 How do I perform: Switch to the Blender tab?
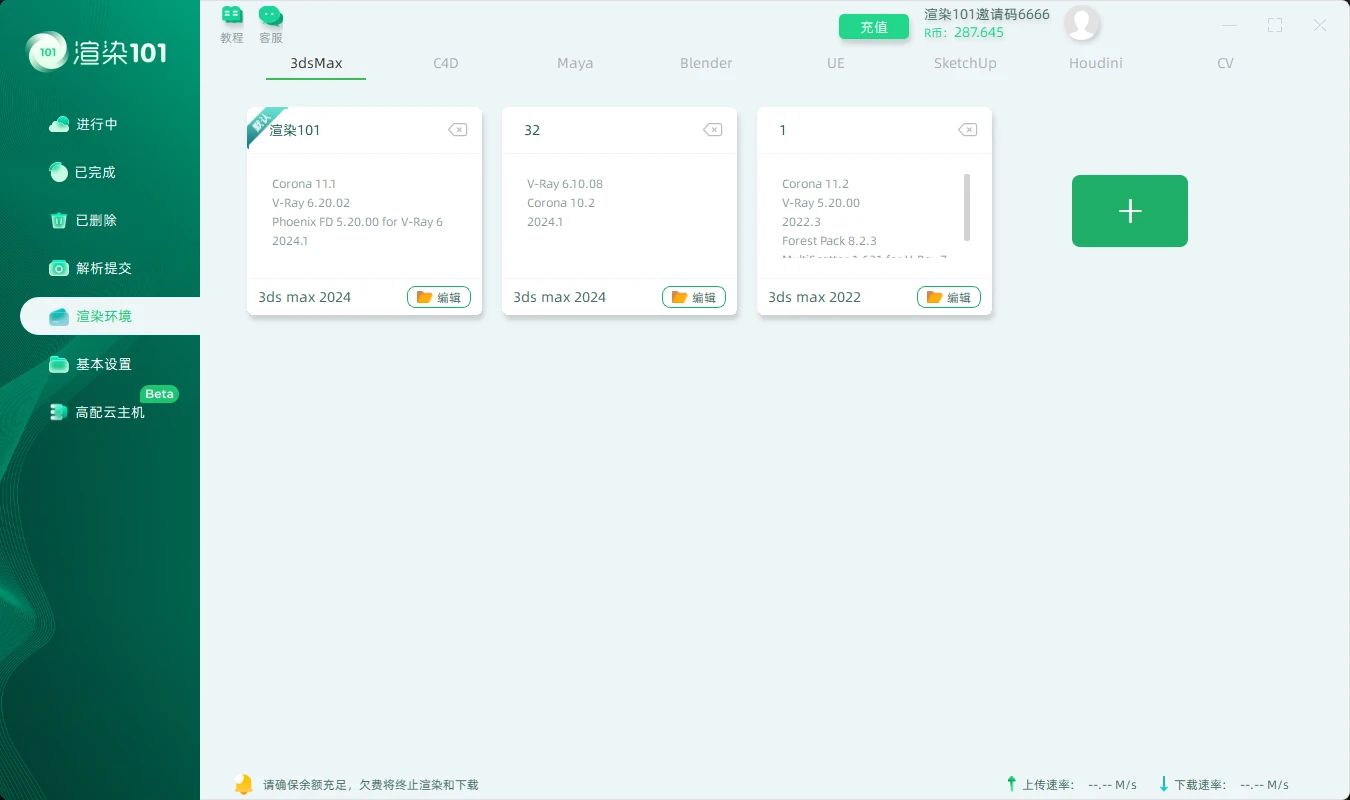[706, 63]
